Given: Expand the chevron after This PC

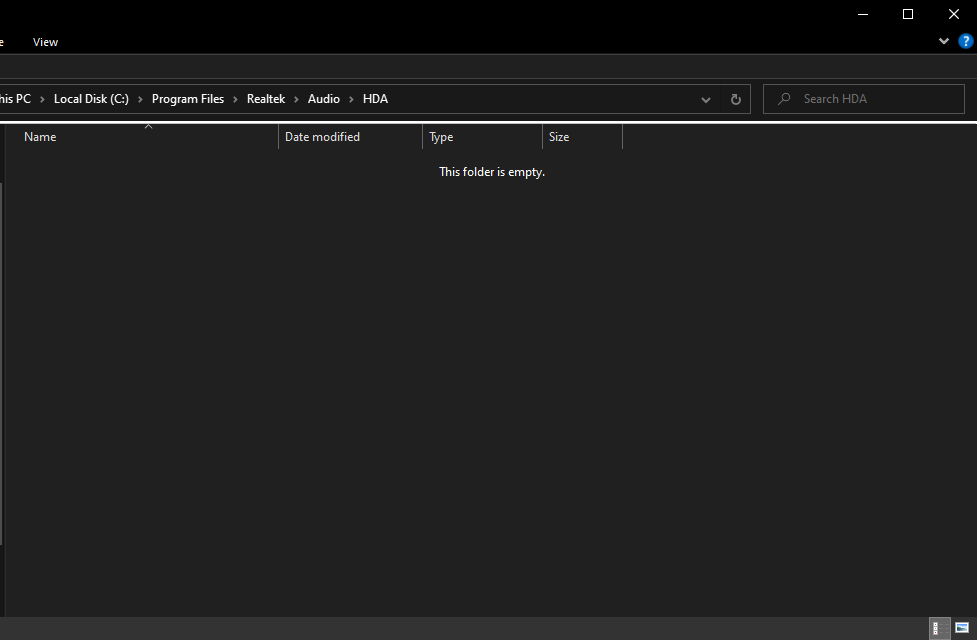Looking at the screenshot, I should pyautogui.click(x=42, y=100).
